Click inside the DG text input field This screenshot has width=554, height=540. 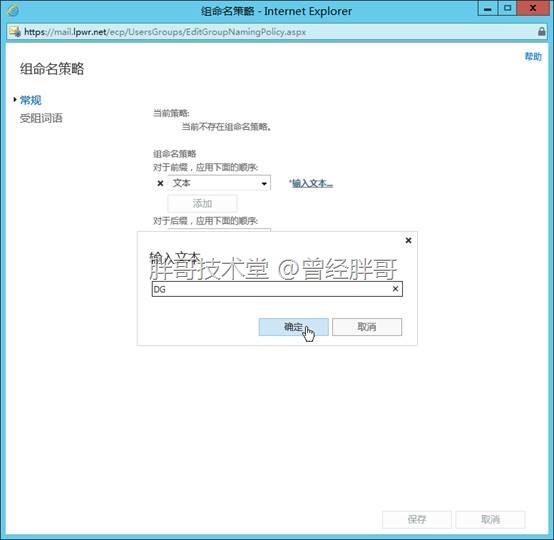(272, 289)
